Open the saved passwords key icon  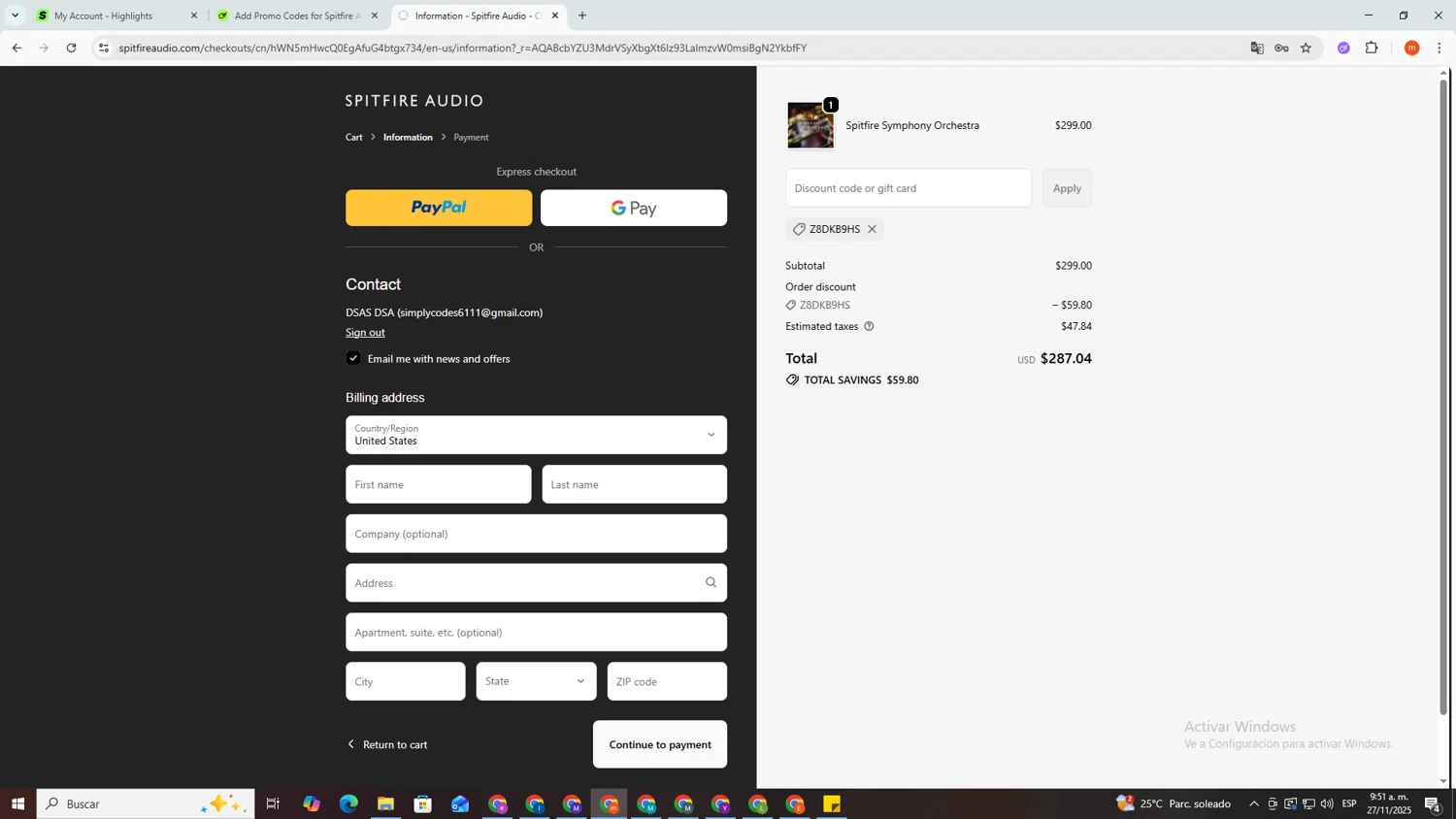pos(1281,48)
